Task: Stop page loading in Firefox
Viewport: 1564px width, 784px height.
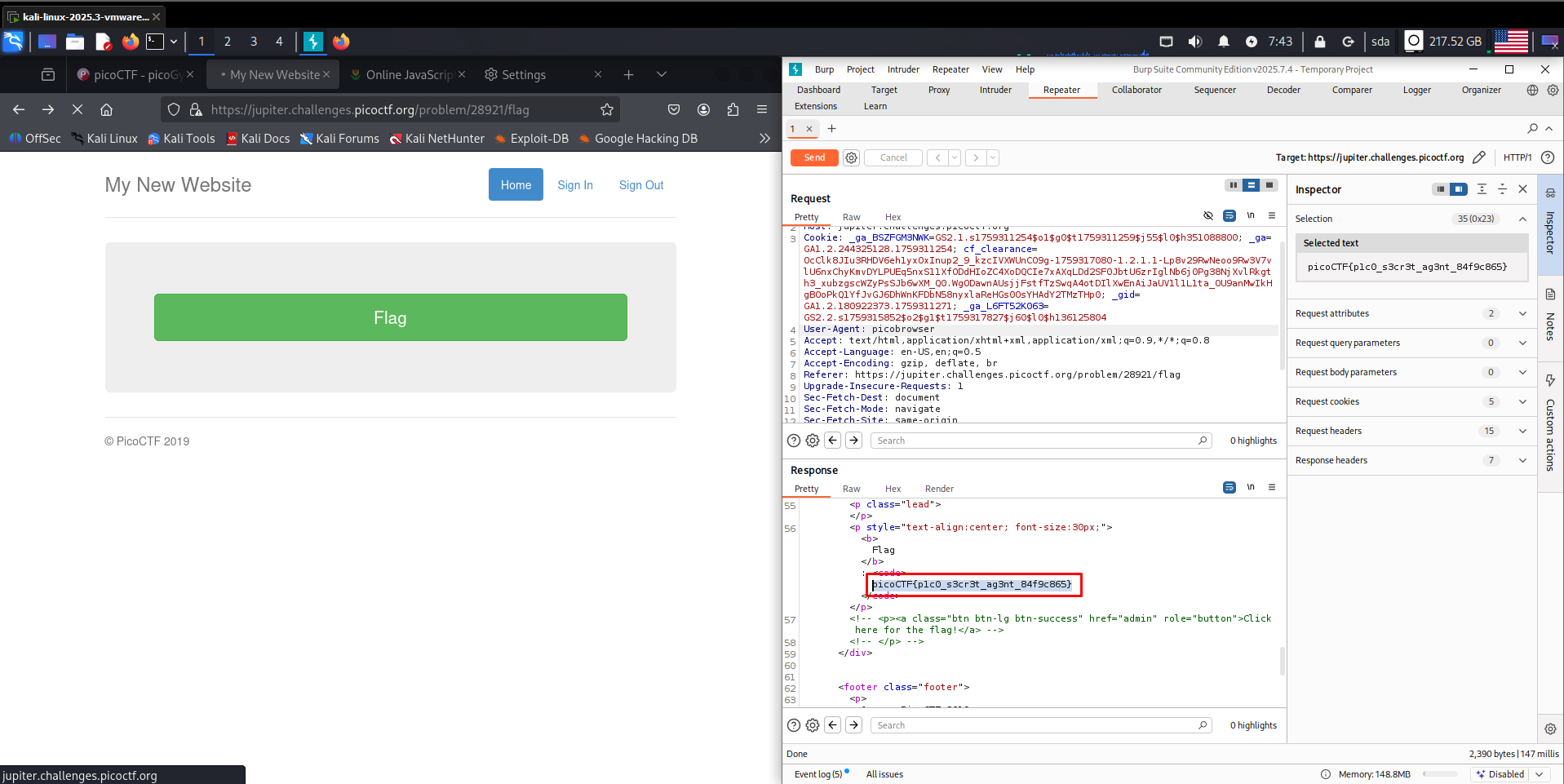Action: (x=78, y=110)
